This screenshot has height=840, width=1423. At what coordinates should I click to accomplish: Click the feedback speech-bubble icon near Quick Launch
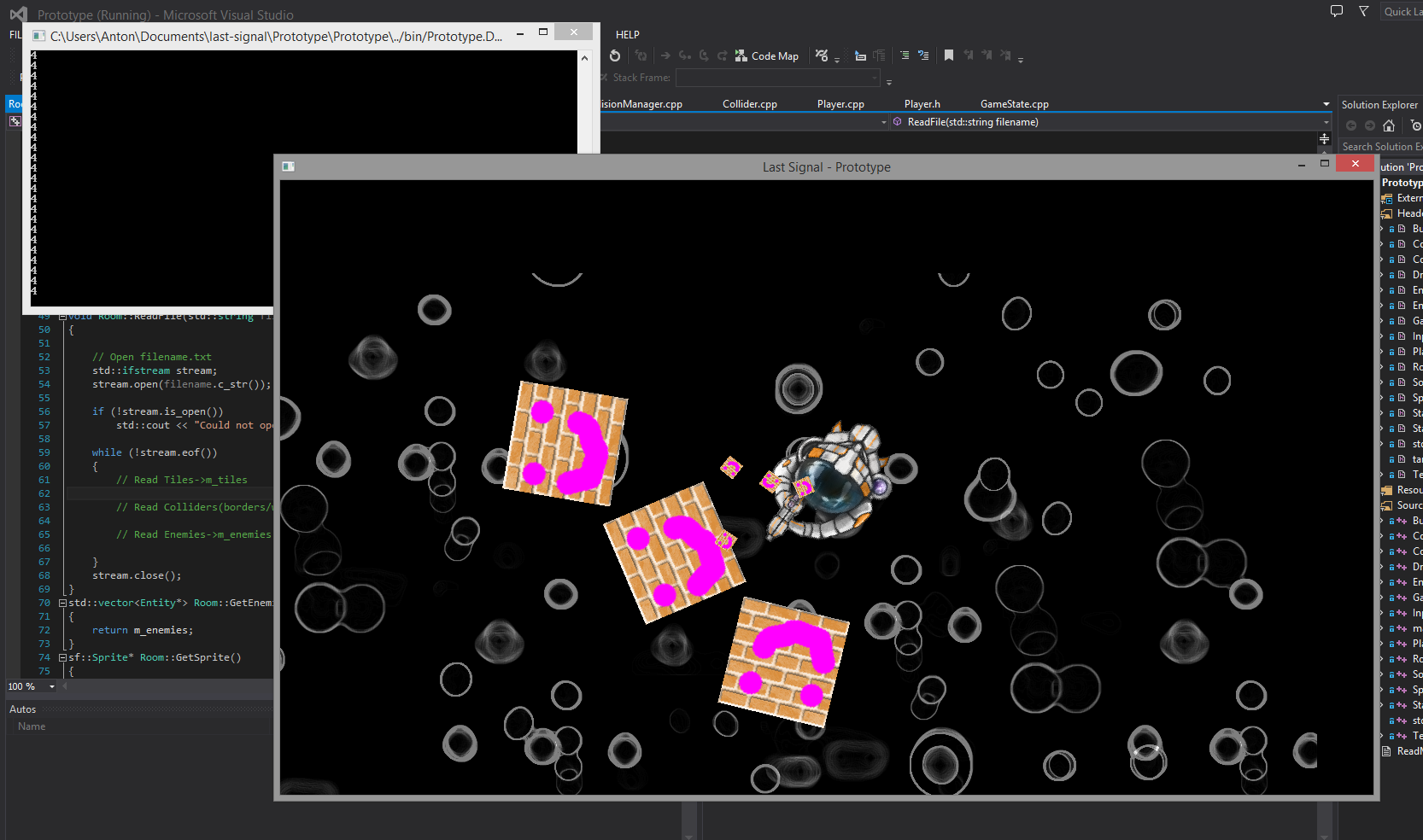pos(1335,11)
